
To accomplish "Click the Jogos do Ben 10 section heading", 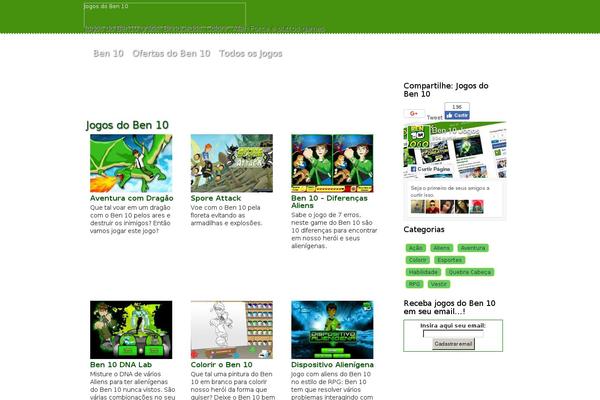I will point(127,125).
